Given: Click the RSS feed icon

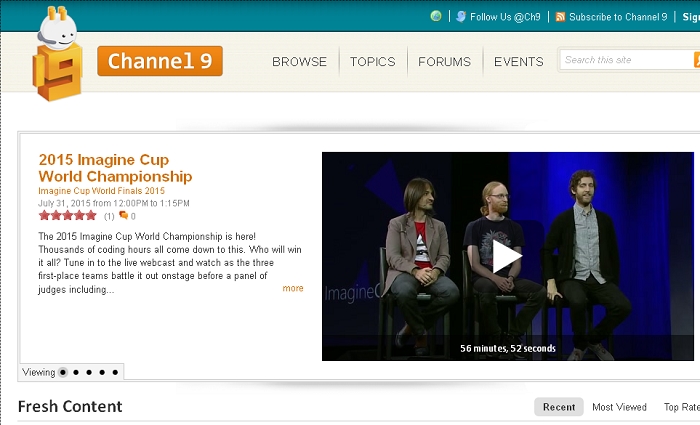Looking at the screenshot, I should point(560,17).
